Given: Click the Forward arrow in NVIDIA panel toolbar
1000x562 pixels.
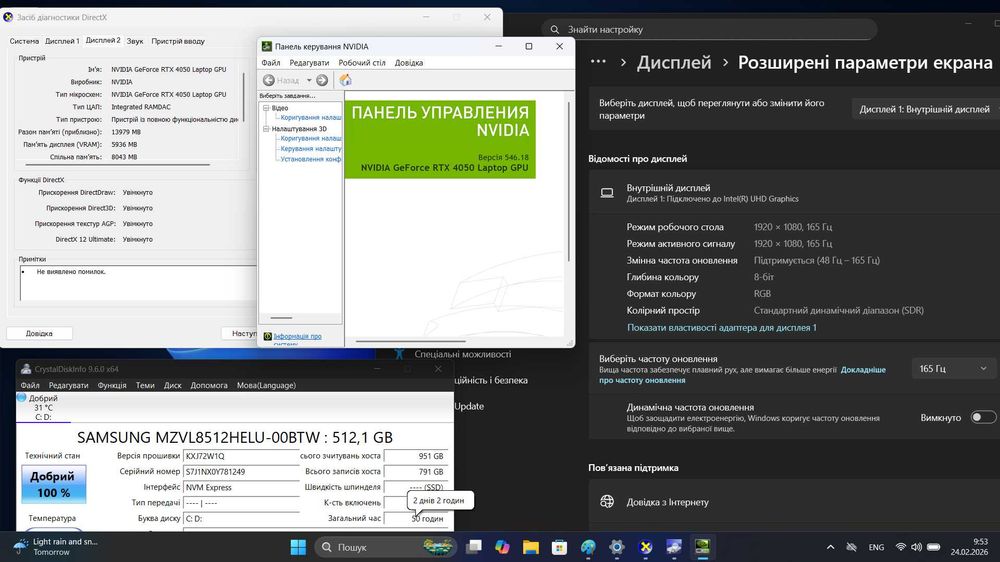Looking at the screenshot, I should (322, 80).
